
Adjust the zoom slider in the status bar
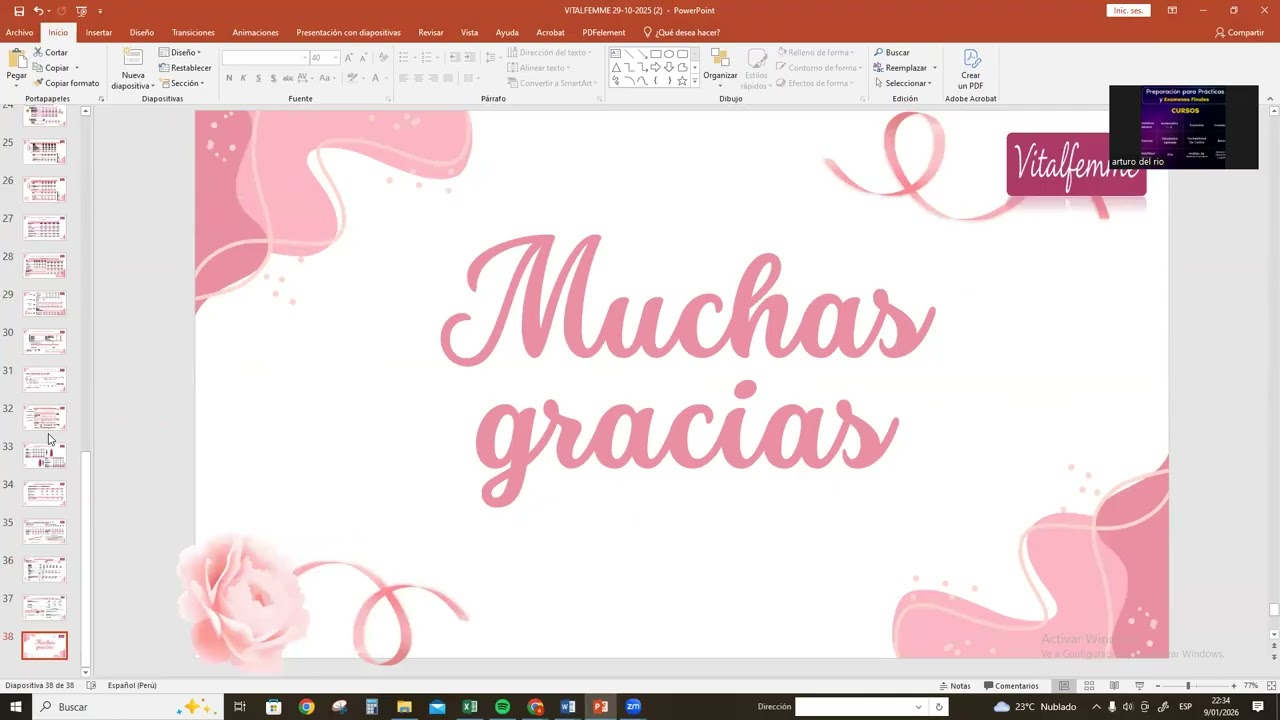click(1188, 686)
